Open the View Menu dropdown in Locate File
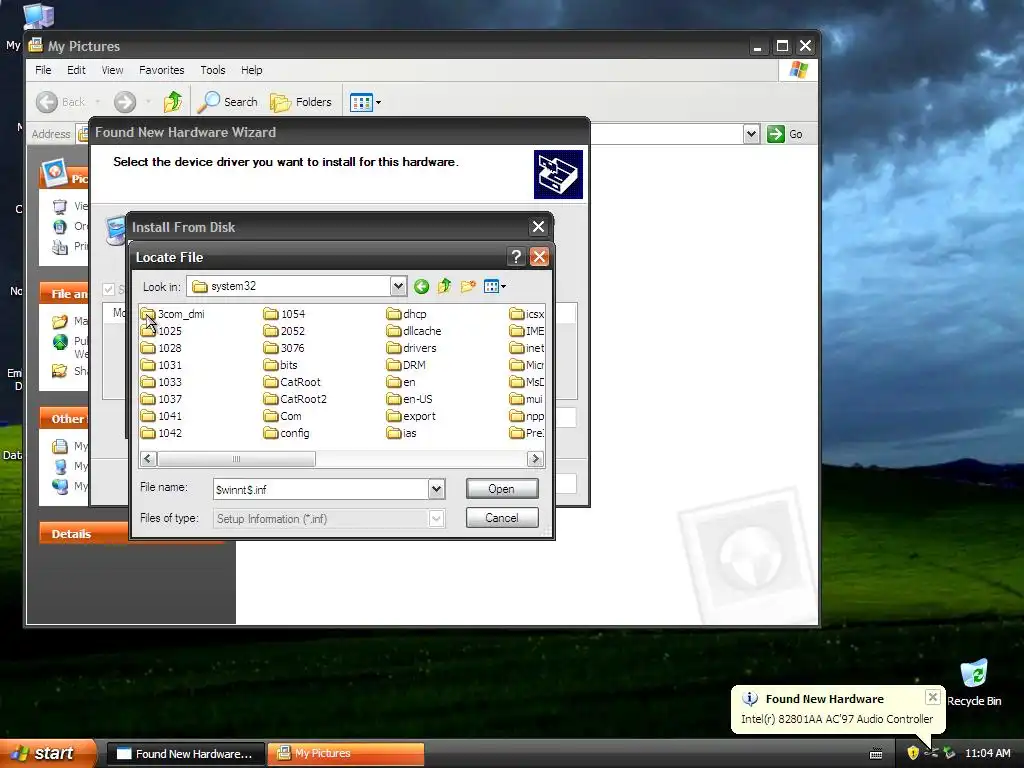The height and width of the screenshot is (768, 1024). [494, 286]
